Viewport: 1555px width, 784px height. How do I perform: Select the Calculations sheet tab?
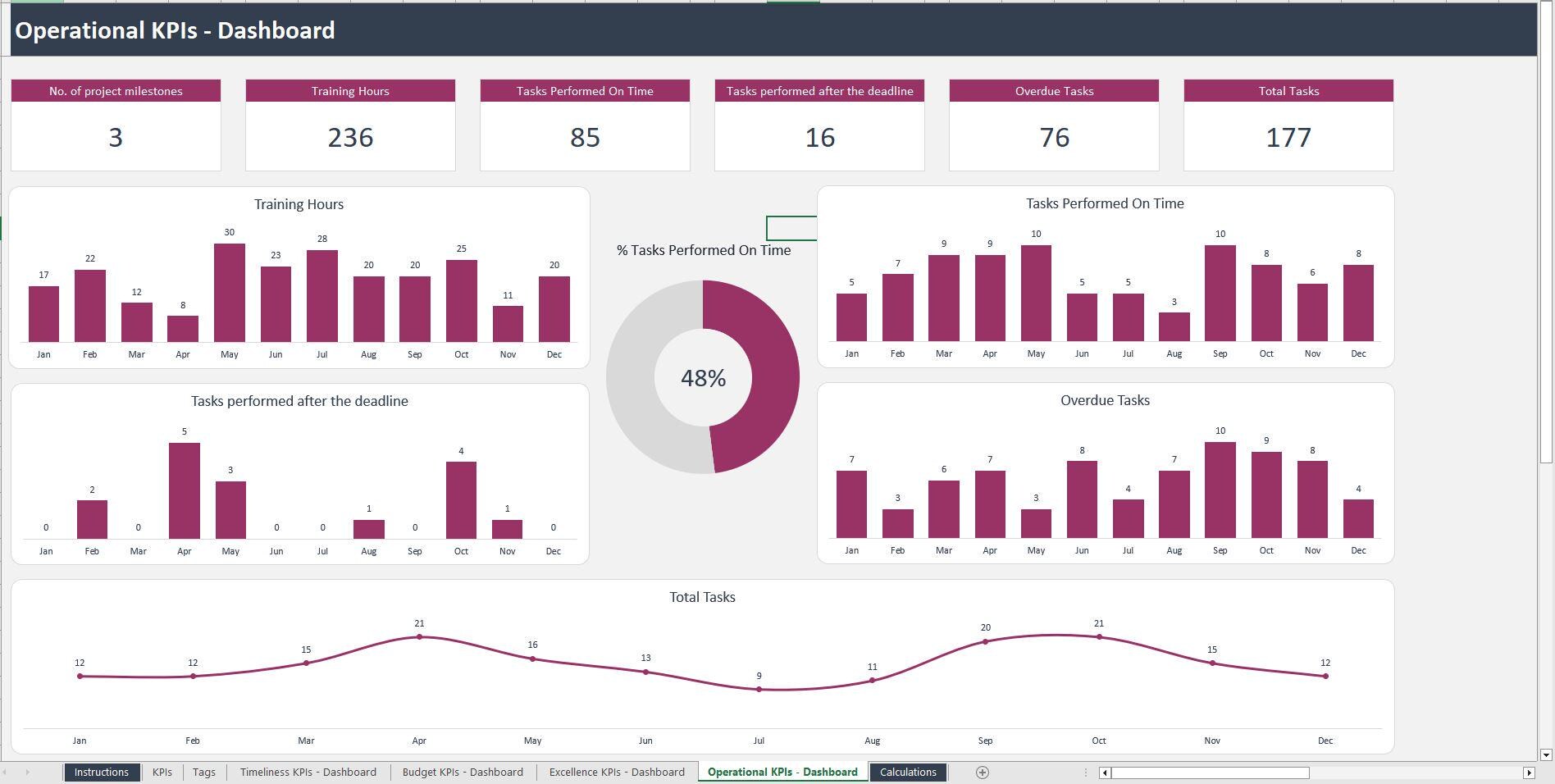click(908, 772)
